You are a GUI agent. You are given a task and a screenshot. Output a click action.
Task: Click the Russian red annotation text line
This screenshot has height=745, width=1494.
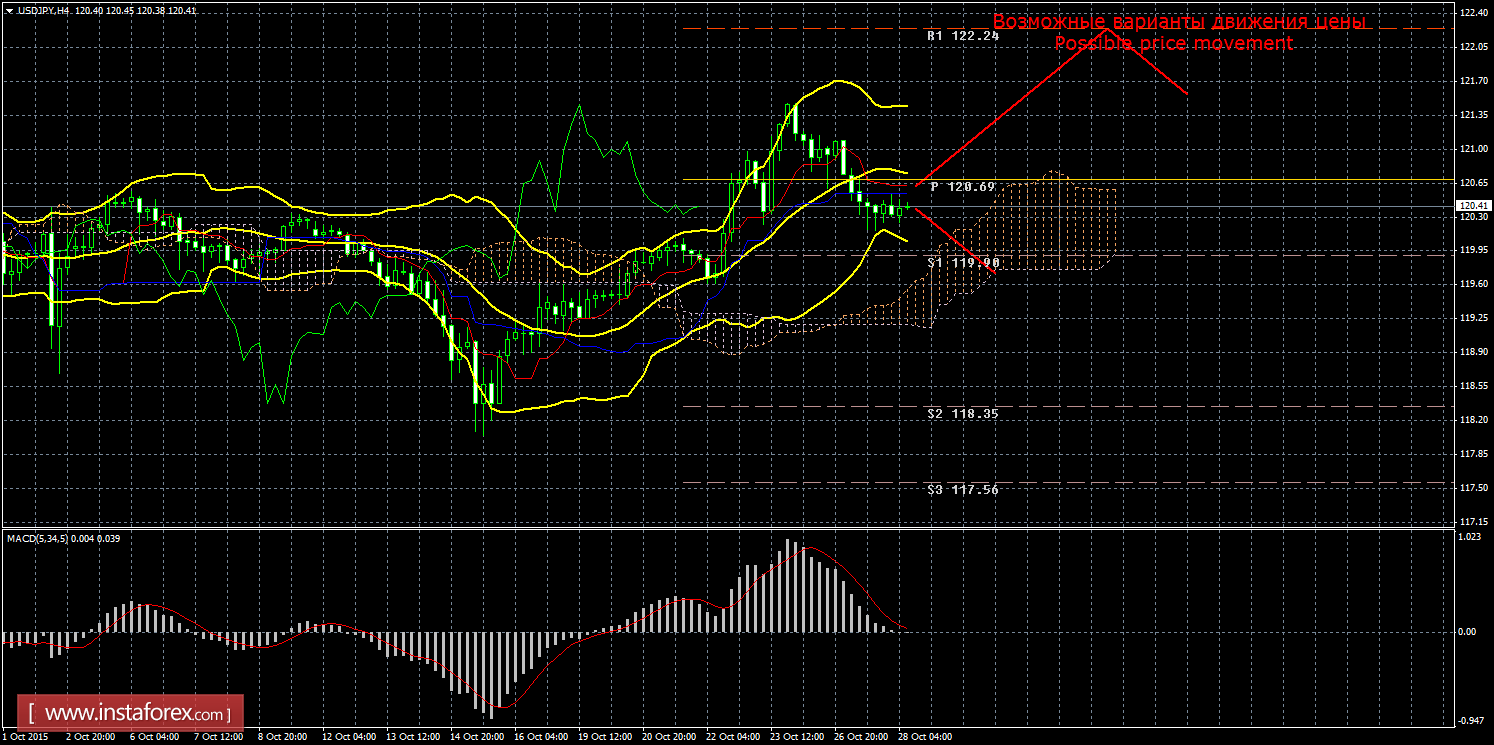tap(1179, 22)
